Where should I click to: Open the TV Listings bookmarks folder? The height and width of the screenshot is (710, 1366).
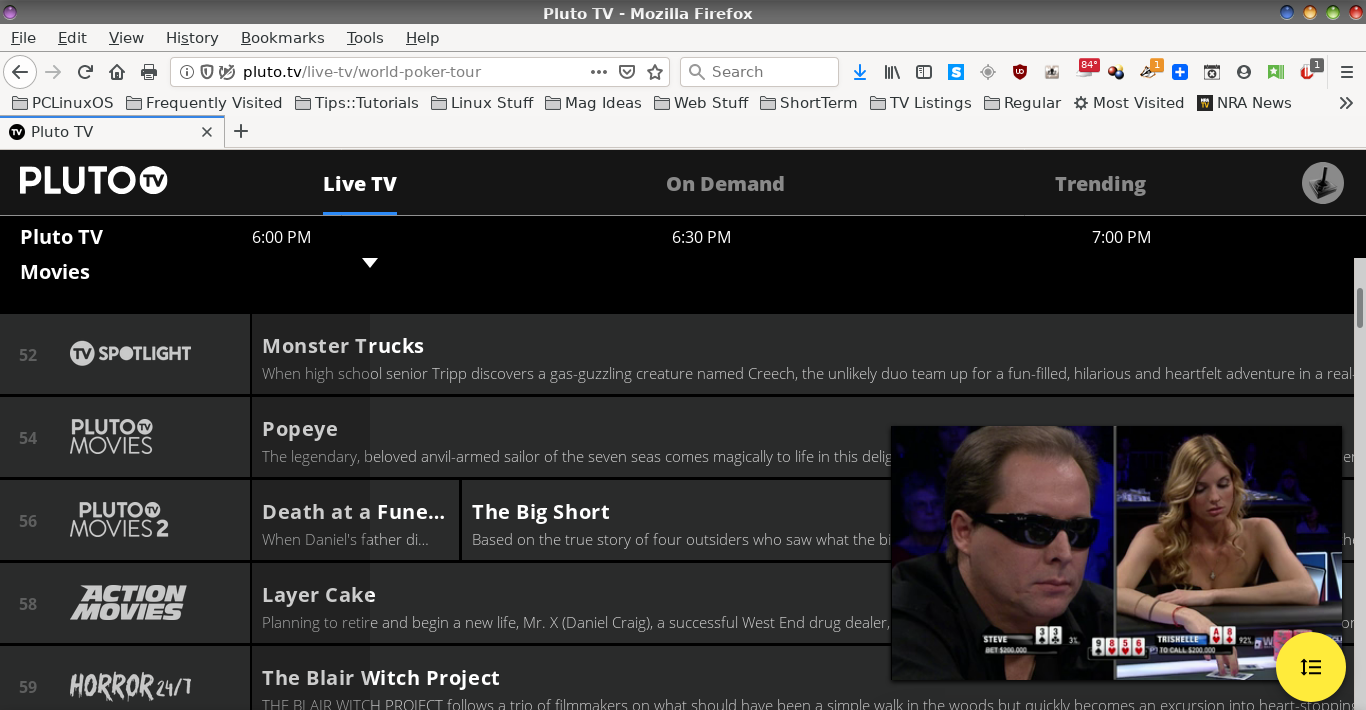[x=920, y=103]
